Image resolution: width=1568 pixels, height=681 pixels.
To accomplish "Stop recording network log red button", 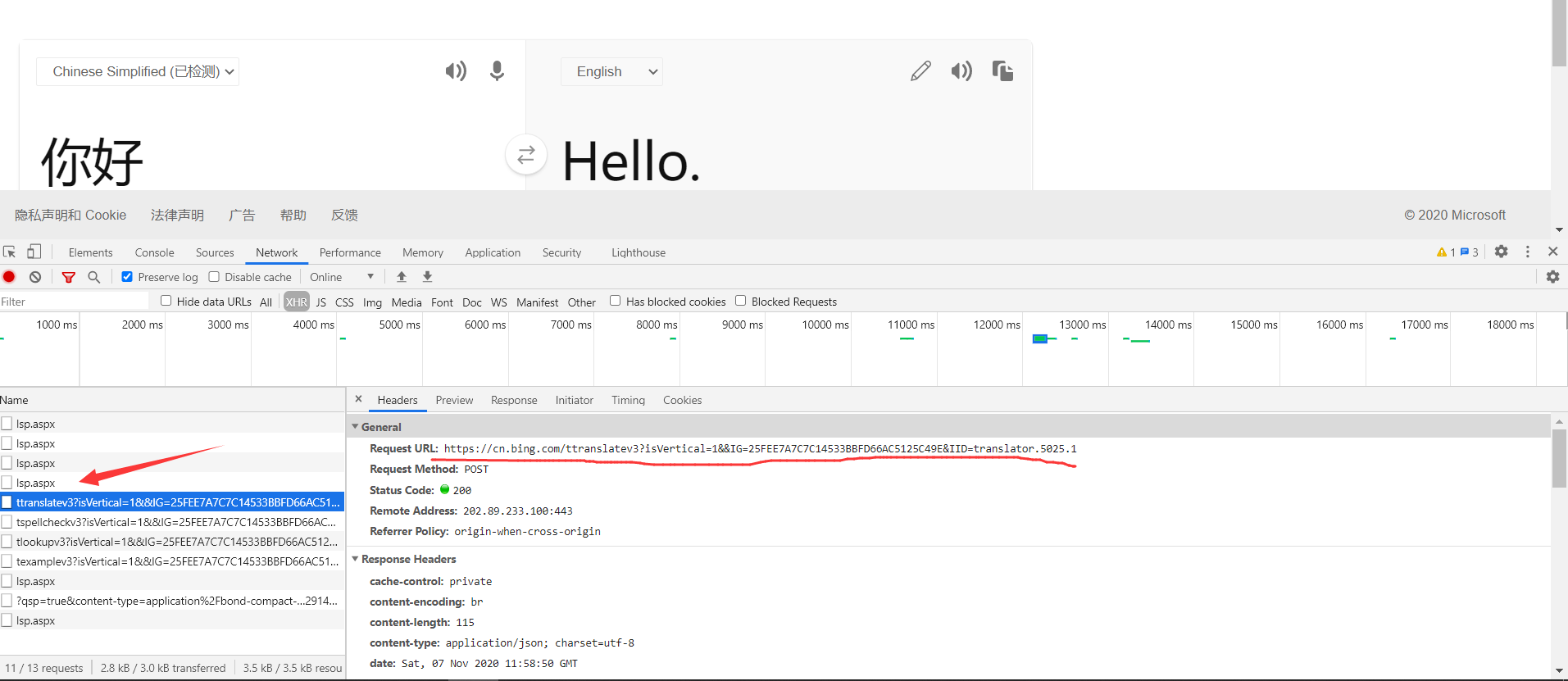I will click(x=9, y=277).
